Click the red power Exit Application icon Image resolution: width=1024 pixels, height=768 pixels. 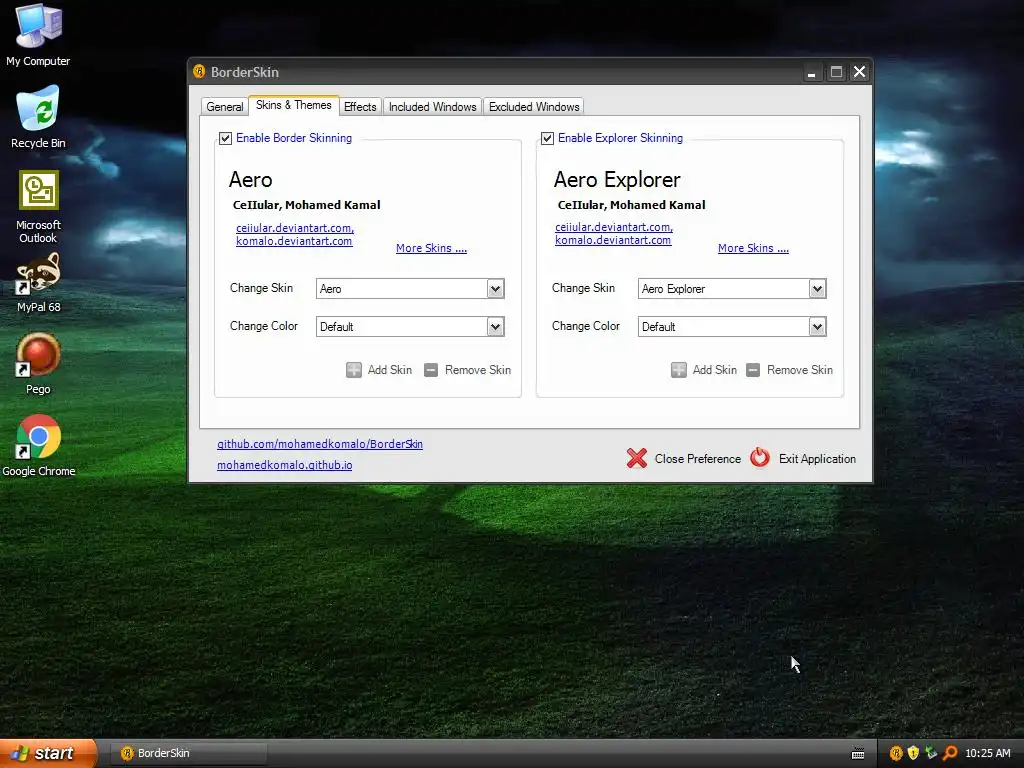[x=760, y=458]
